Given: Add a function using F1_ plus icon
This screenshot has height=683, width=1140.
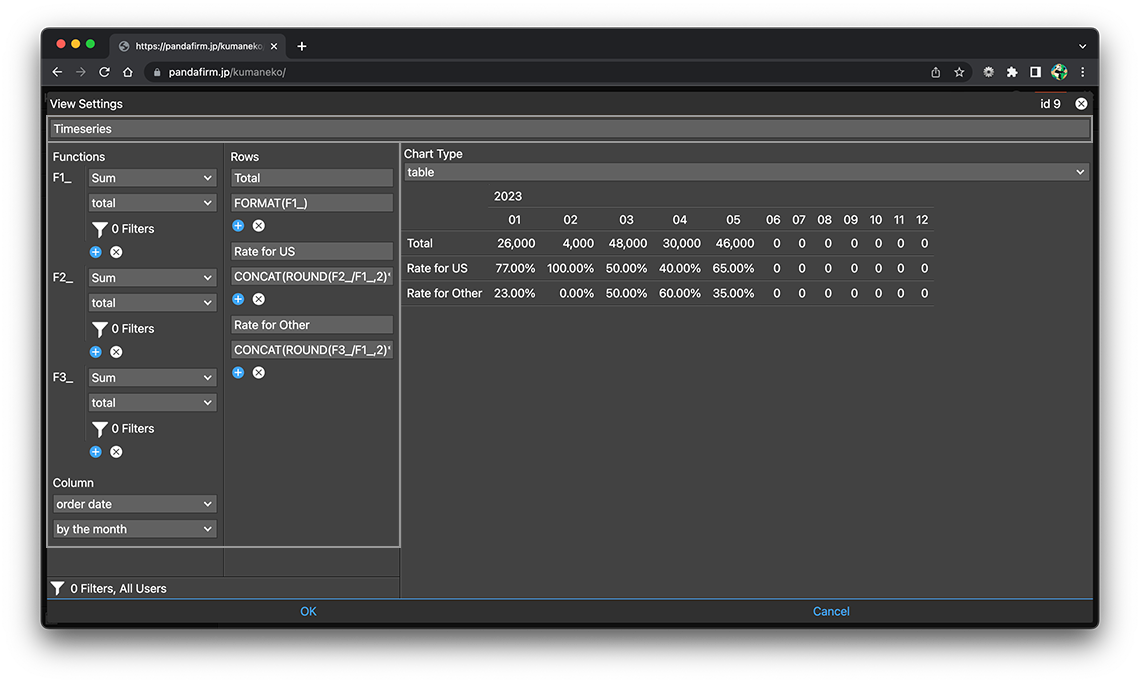Looking at the screenshot, I should click(x=96, y=252).
